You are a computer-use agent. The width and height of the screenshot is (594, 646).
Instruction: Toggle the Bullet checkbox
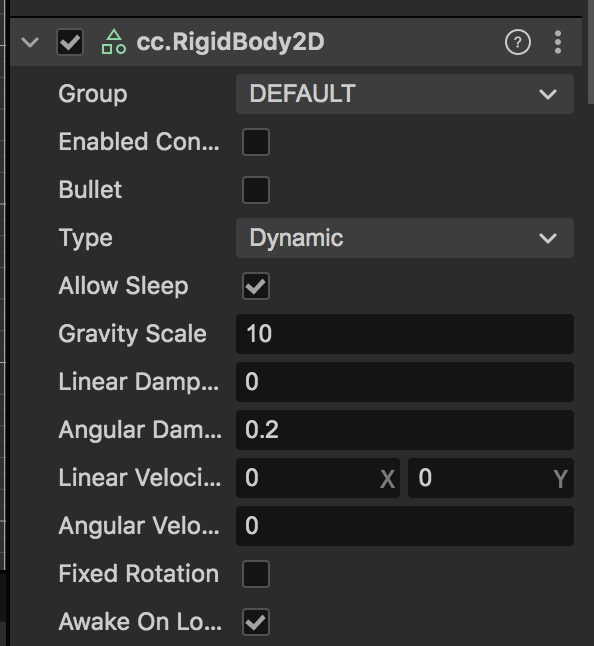click(x=256, y=190)
